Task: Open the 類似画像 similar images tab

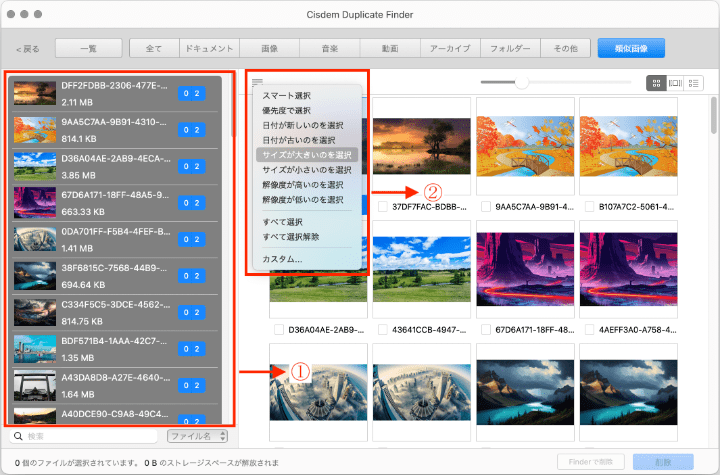Action: 631,48
